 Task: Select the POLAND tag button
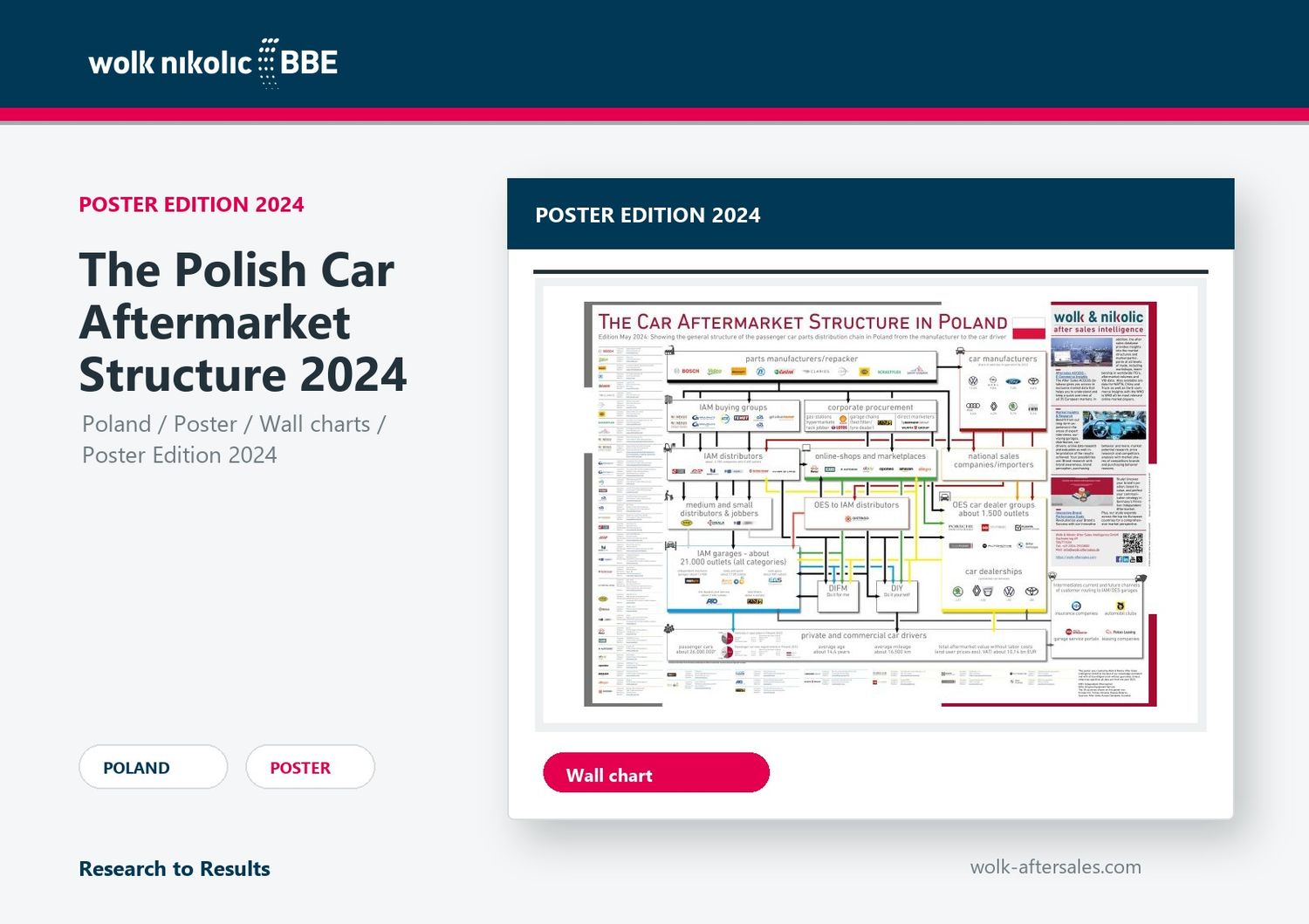tap(154, 767)
